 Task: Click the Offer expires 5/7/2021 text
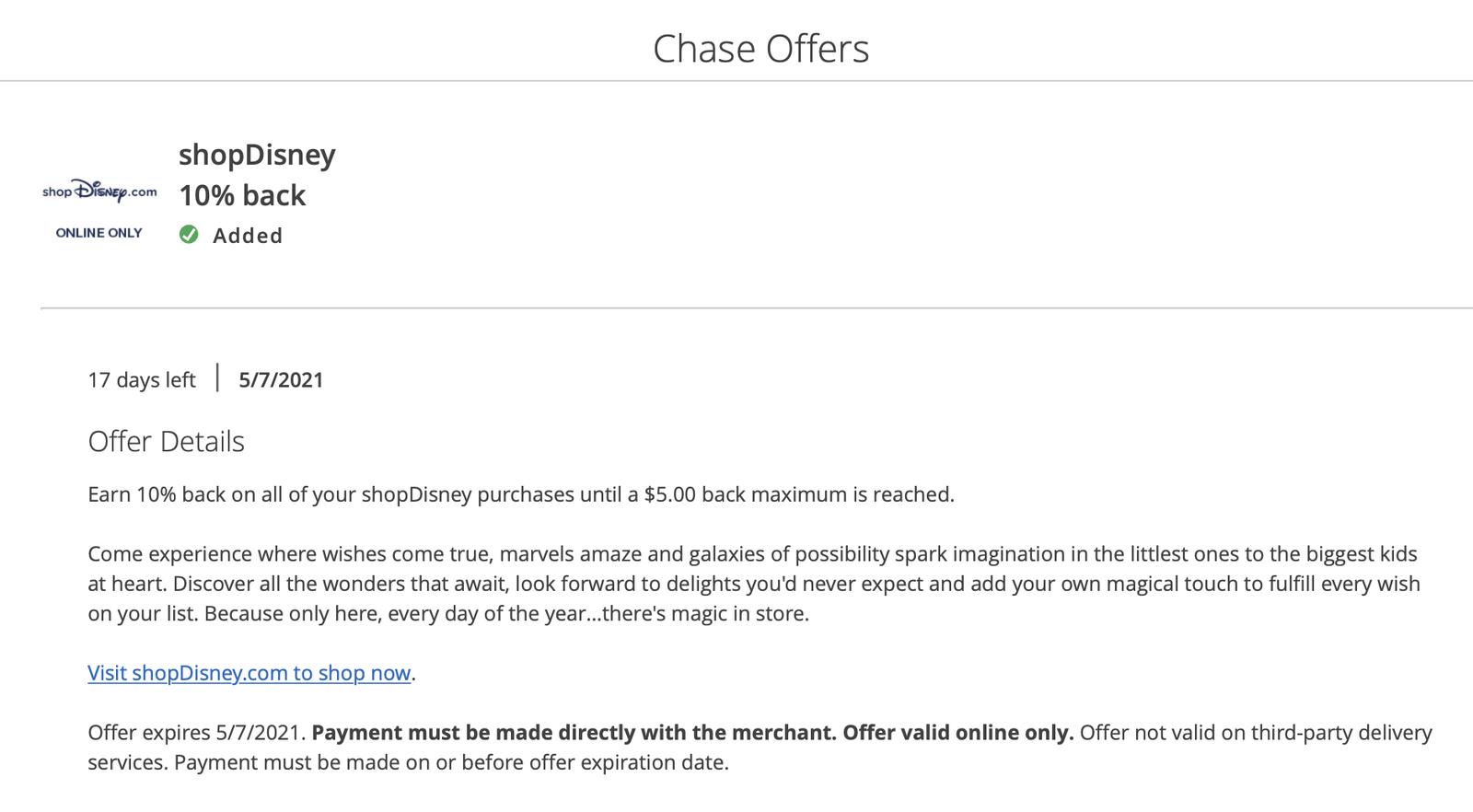pos(195,733)
